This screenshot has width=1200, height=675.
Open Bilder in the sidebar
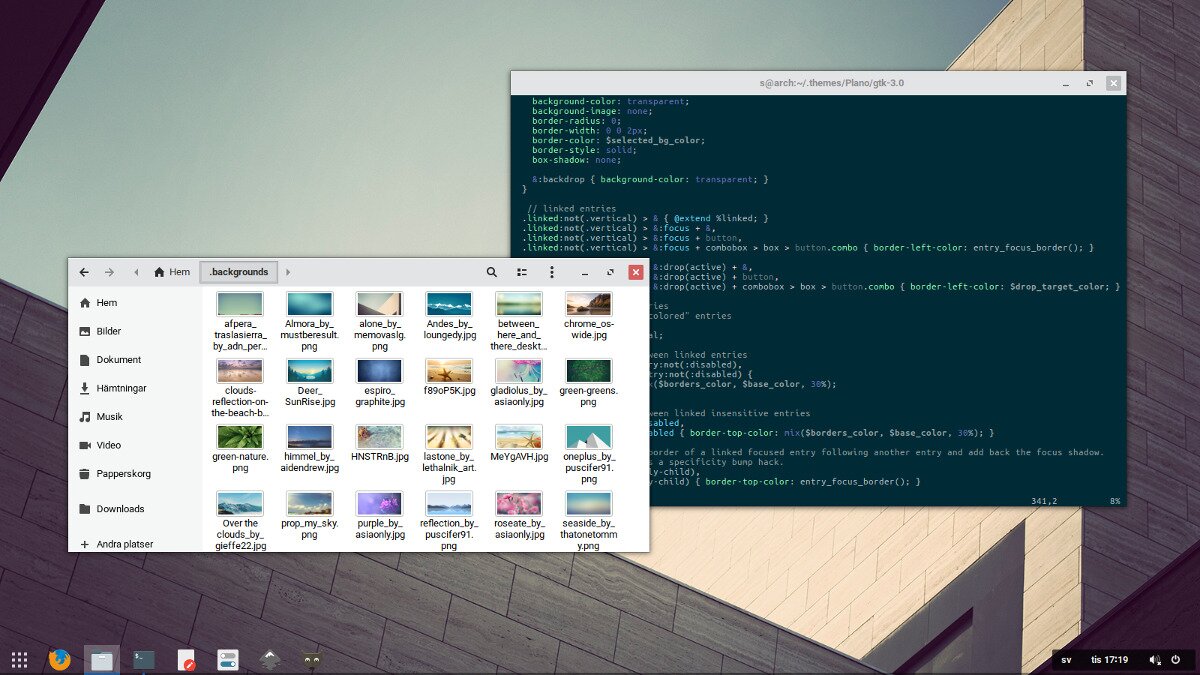pos(109,331)
